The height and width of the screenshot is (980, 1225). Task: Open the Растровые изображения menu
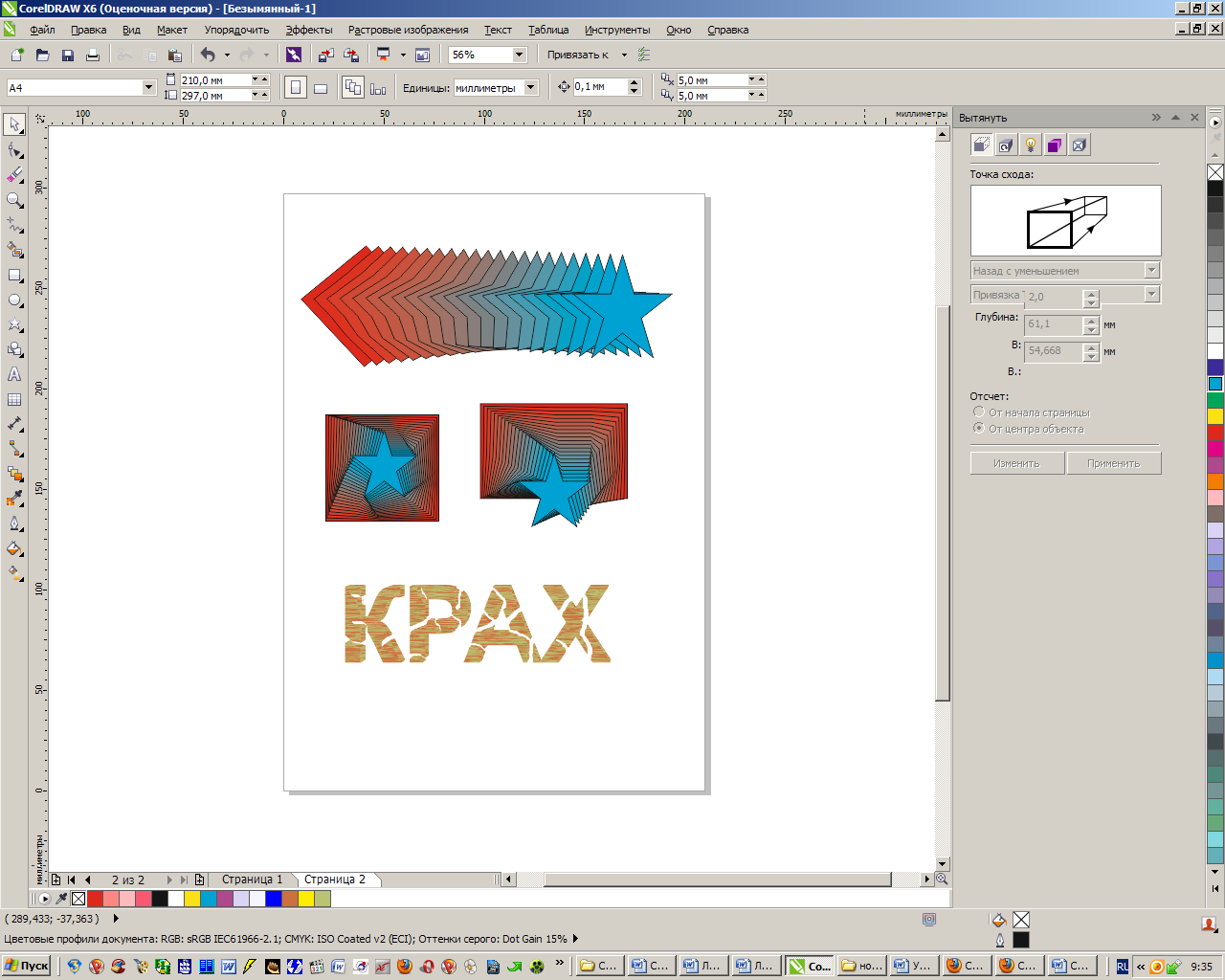(x=408, y=30)
